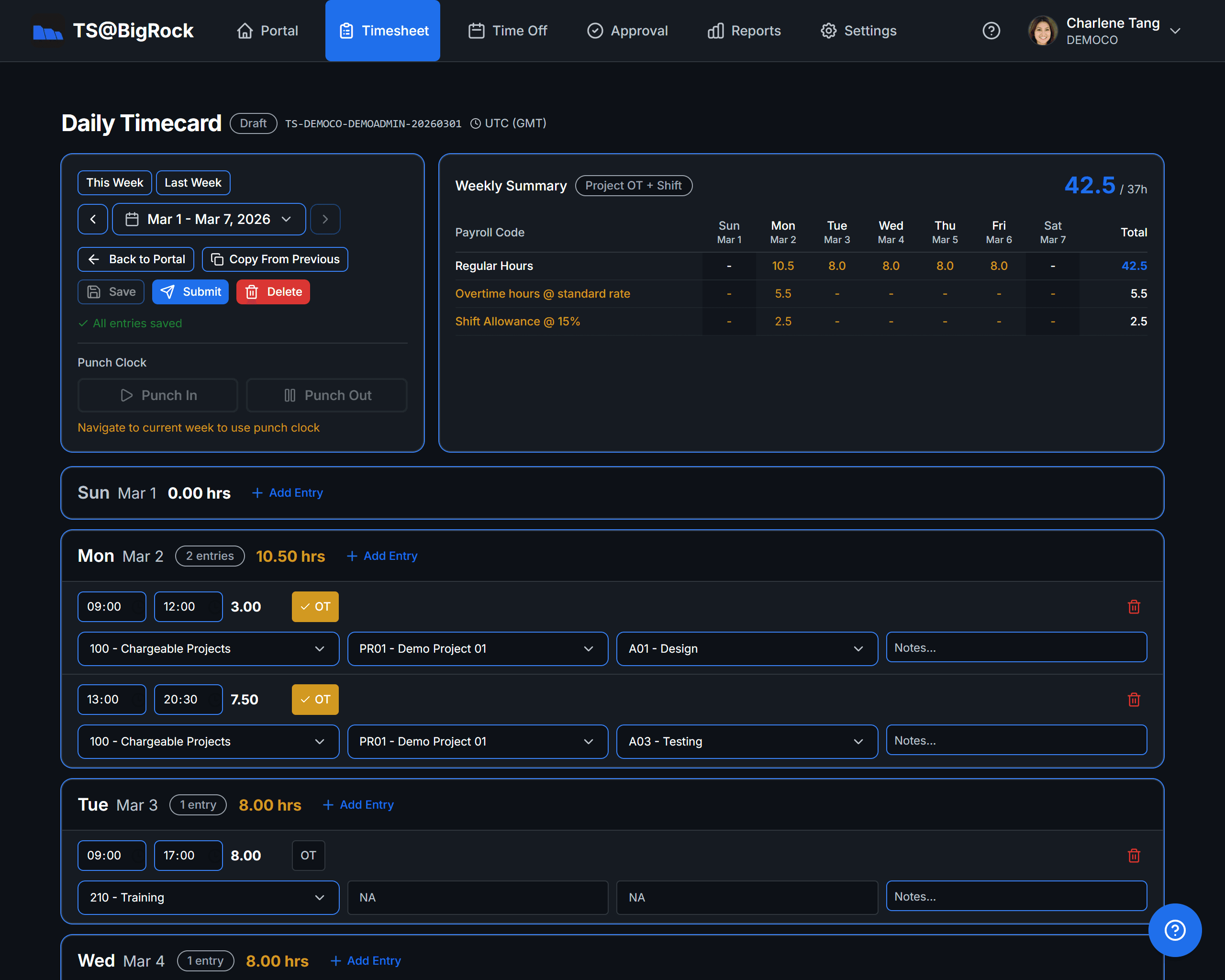The width and height of the screenshot is (1225, 980).
Task: Click the help question mark icon in top bar
Action: click(x=991, y=31)
